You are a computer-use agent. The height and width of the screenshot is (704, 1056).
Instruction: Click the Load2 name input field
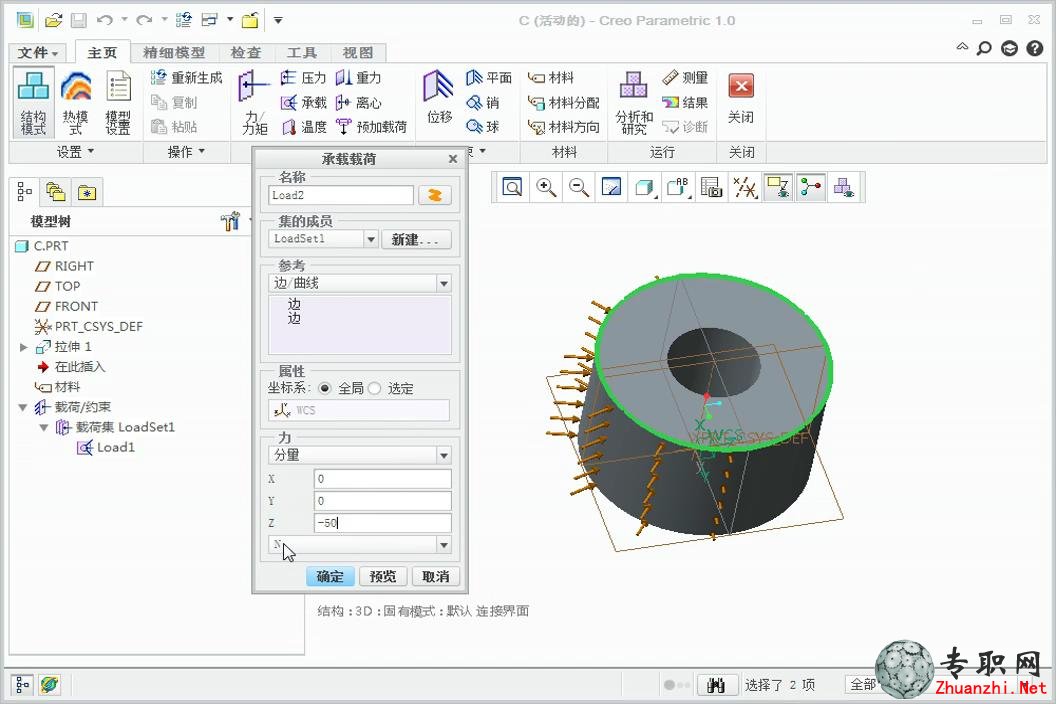click(x=341, y=195)
